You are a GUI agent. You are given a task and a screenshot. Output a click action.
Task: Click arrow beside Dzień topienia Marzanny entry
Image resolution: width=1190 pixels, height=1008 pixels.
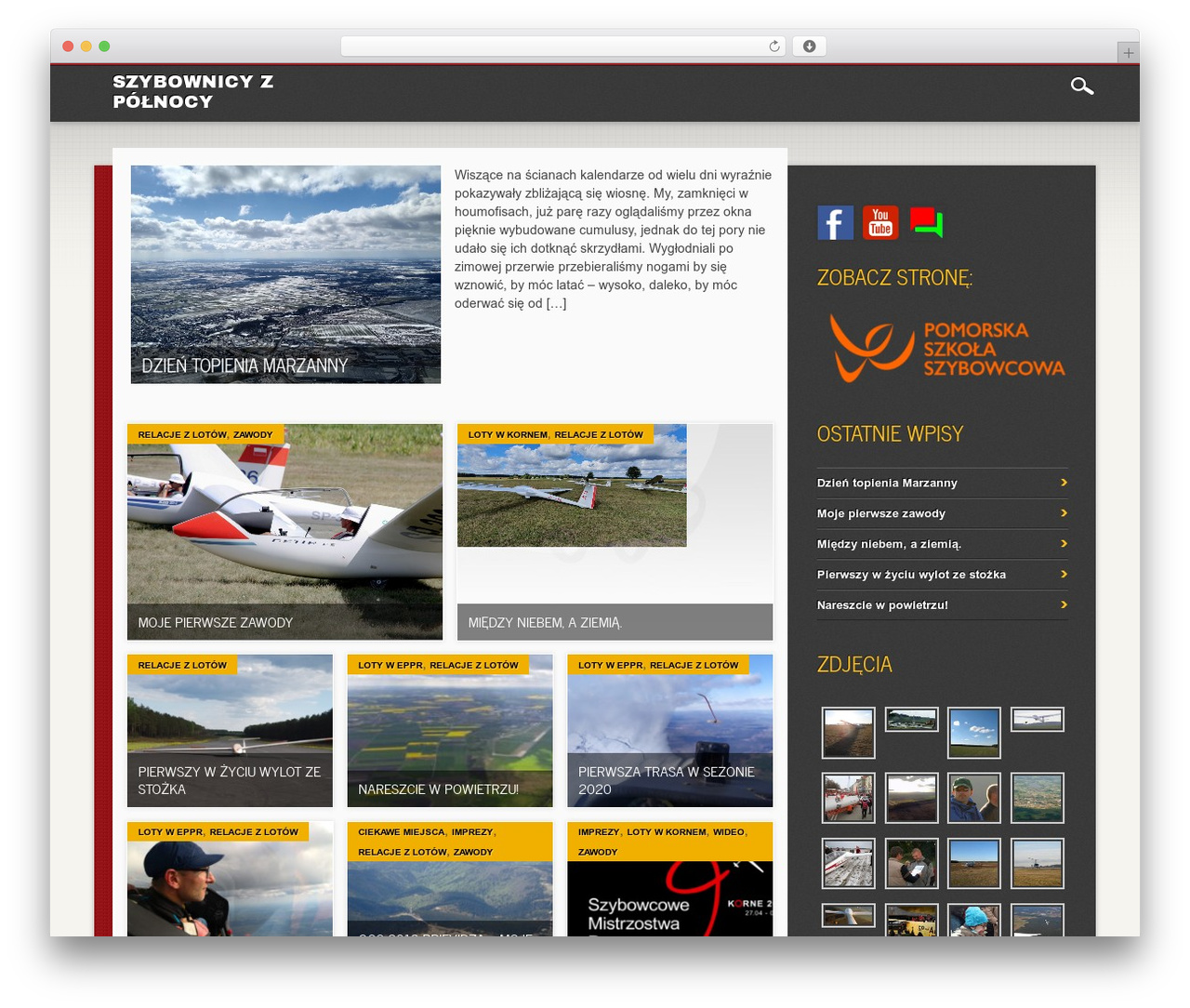click(1064, 483)
